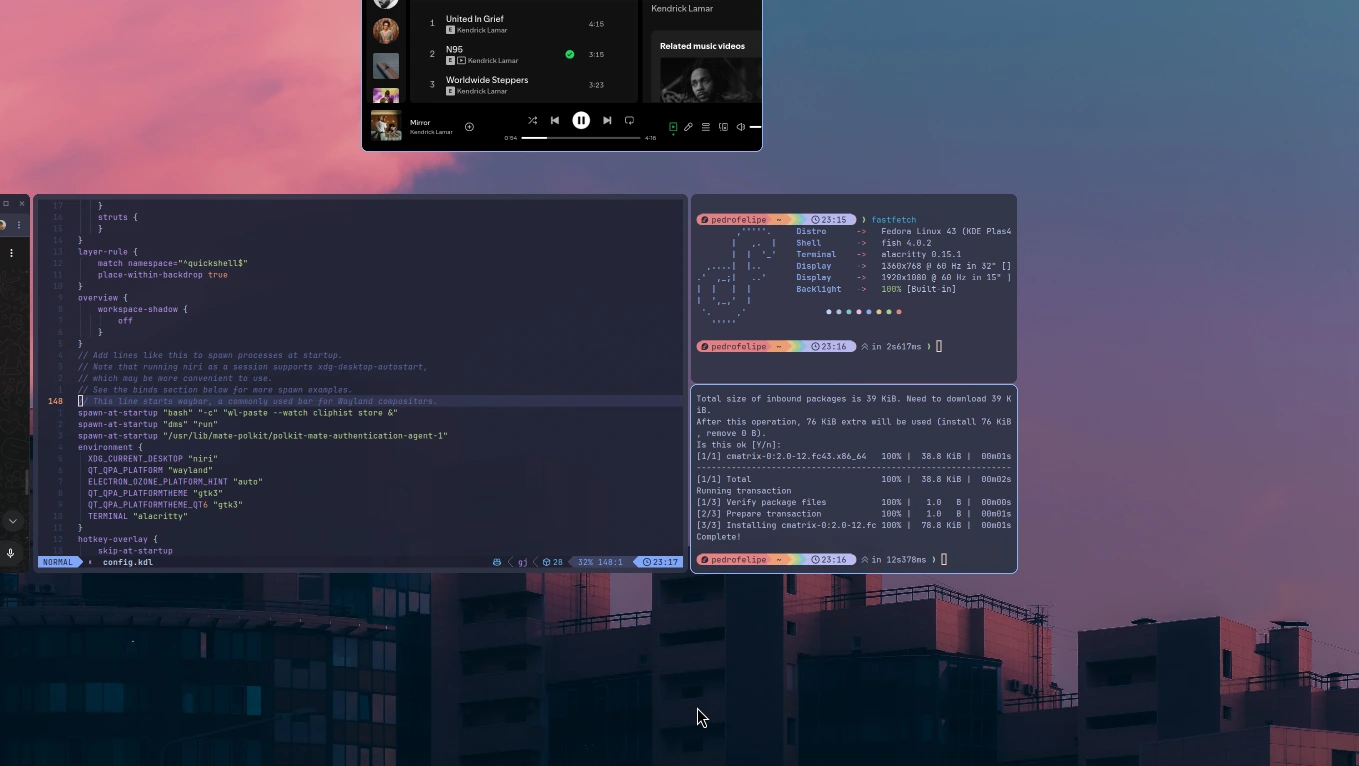The width and height of the screenshot is (1359, 766).
Task: Open the play queue
Action: click(x=706, y=127)
